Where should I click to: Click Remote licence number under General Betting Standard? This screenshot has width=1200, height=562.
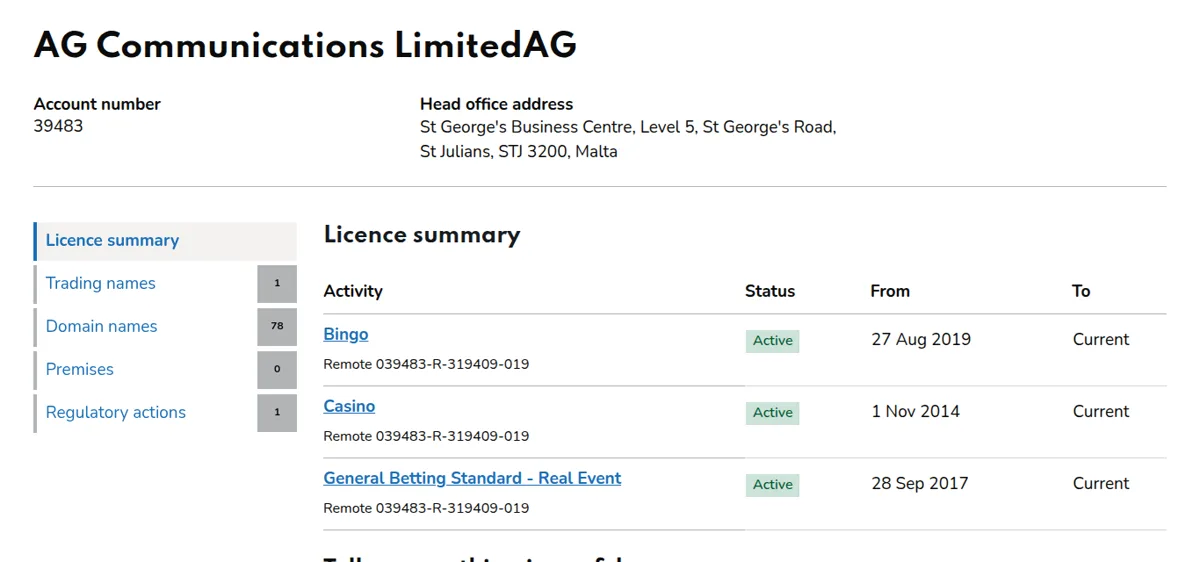click(x=426, y=508)
